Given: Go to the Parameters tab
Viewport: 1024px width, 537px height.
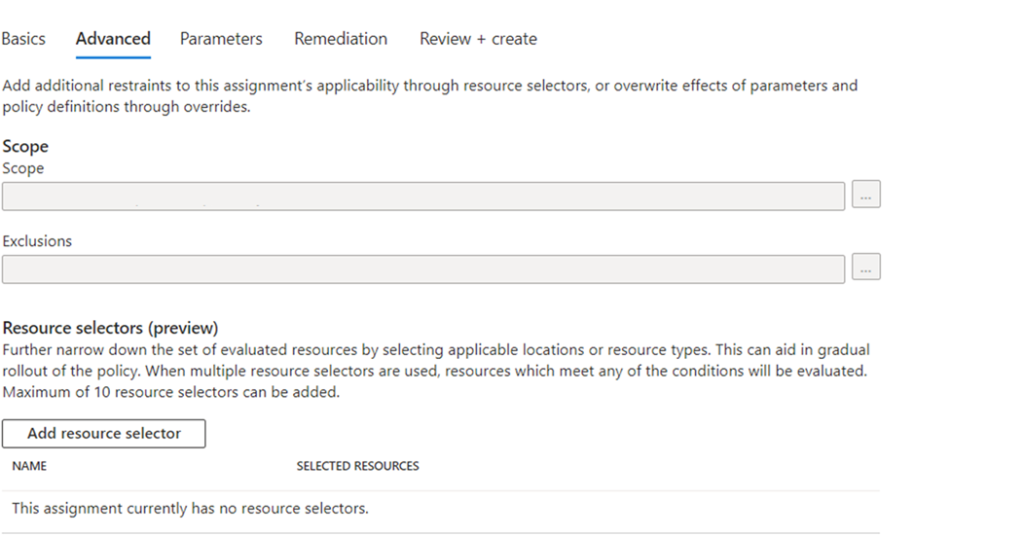Looking at the screenshot, I should pyautogui.click(x=221, y=39).
